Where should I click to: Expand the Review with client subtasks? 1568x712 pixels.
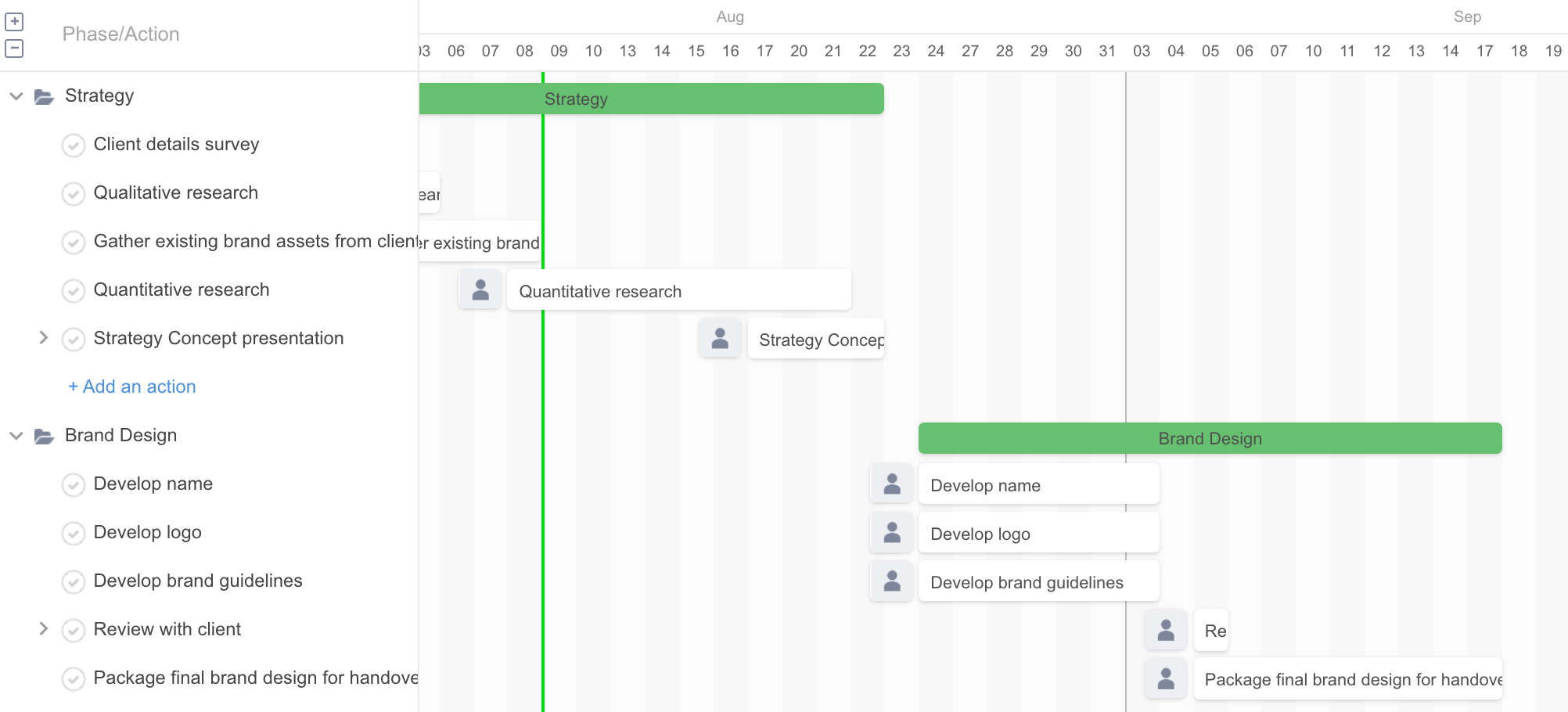(x=44, y=628)
